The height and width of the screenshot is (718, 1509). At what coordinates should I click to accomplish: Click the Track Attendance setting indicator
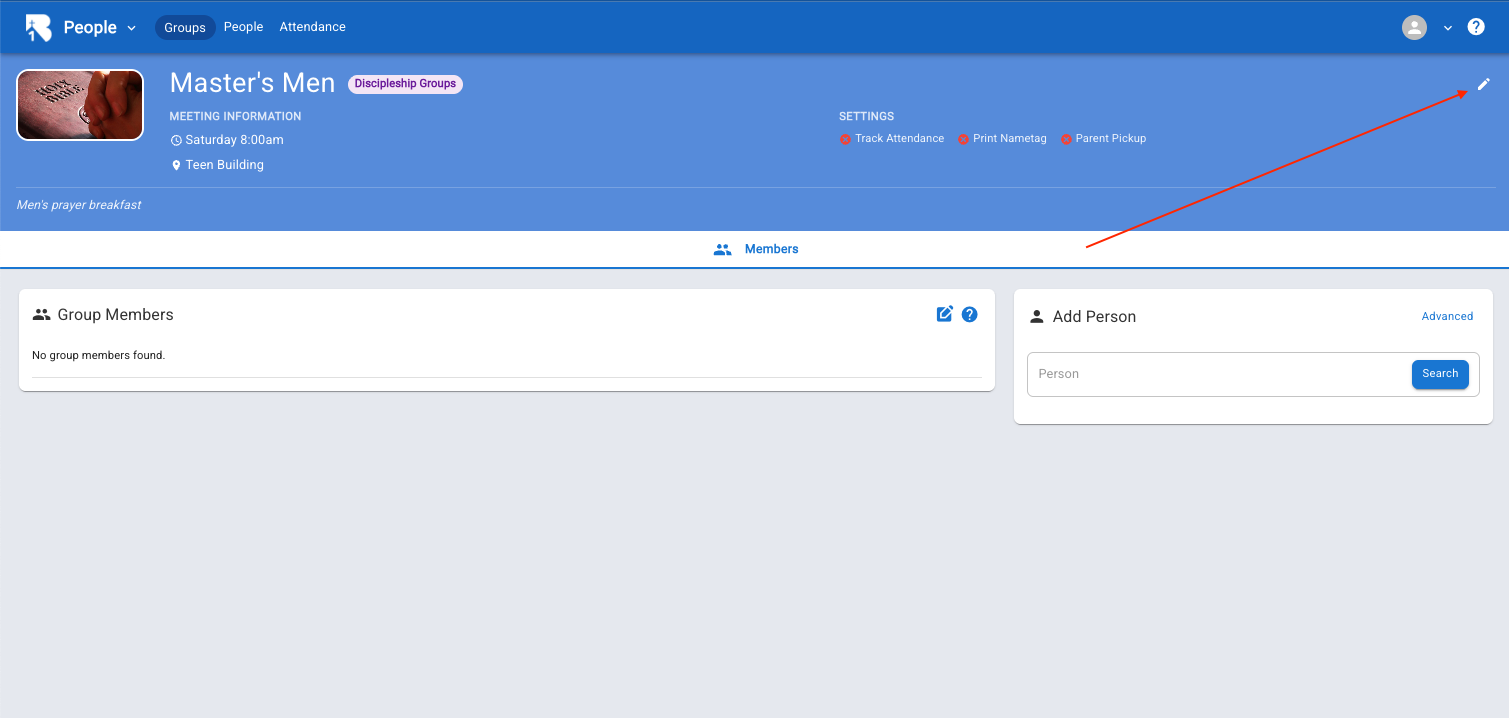[846, 139]
